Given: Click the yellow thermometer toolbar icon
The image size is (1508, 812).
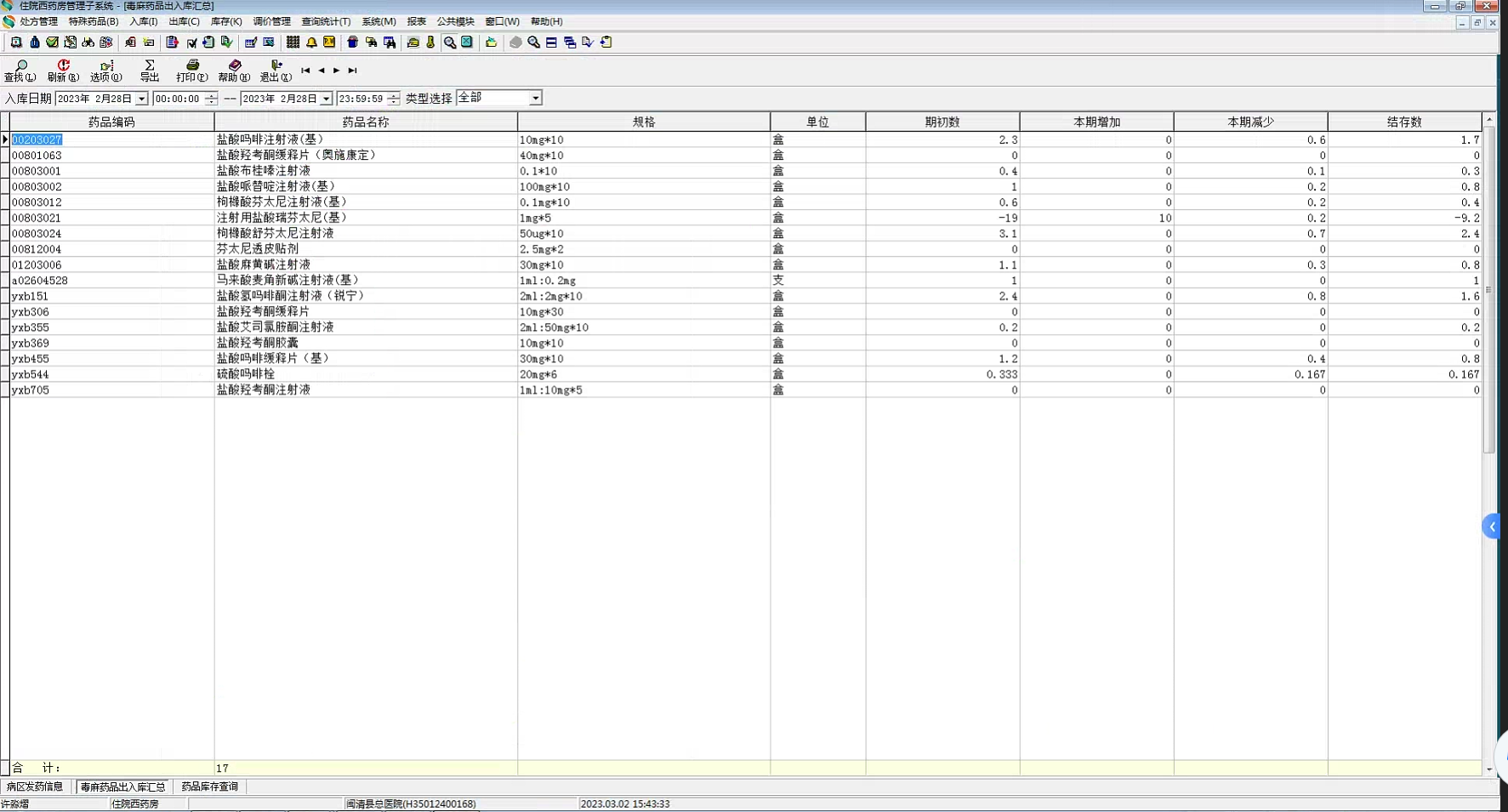Looking at the screenshot, I should click(x=430, y=42).
